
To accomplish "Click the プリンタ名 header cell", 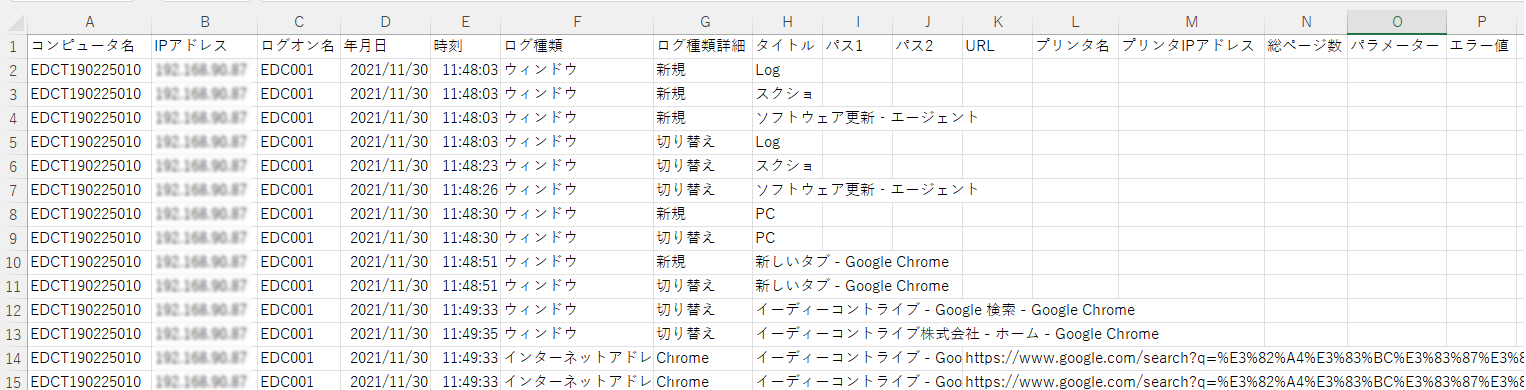I will click(x=1075, y=46).
